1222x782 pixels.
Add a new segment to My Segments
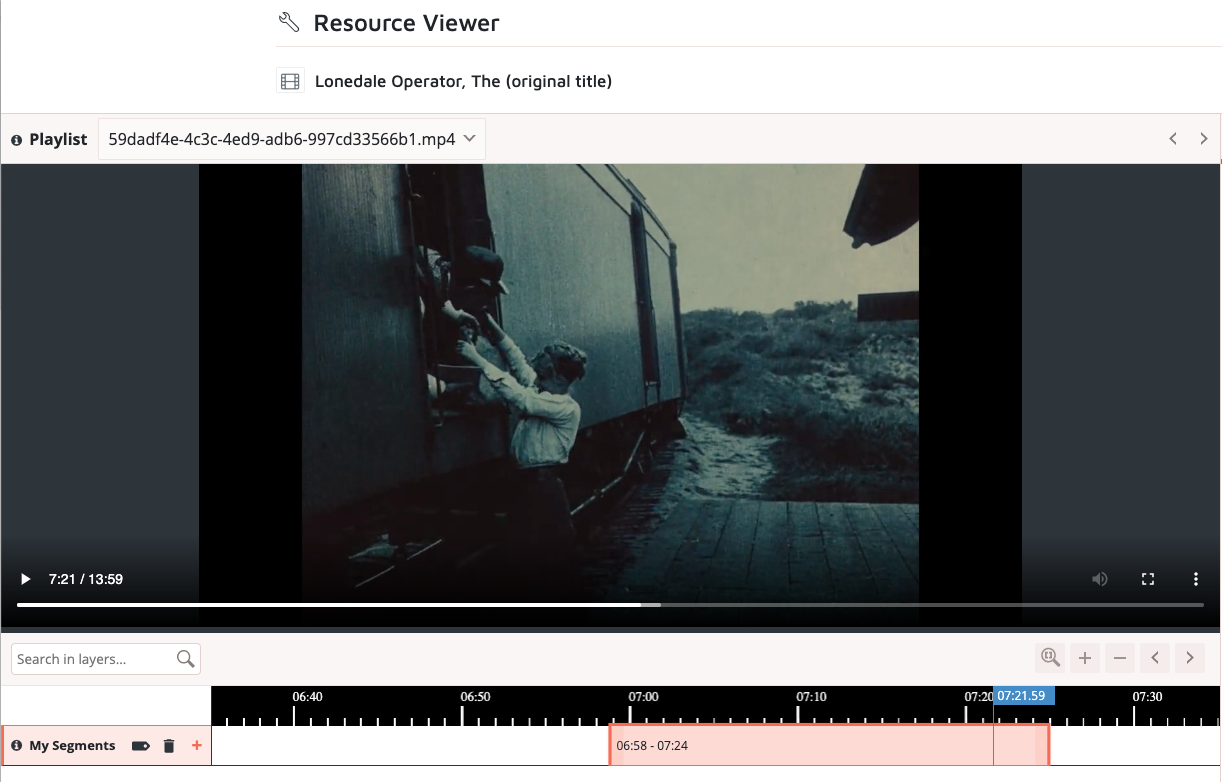coord(196,746)
